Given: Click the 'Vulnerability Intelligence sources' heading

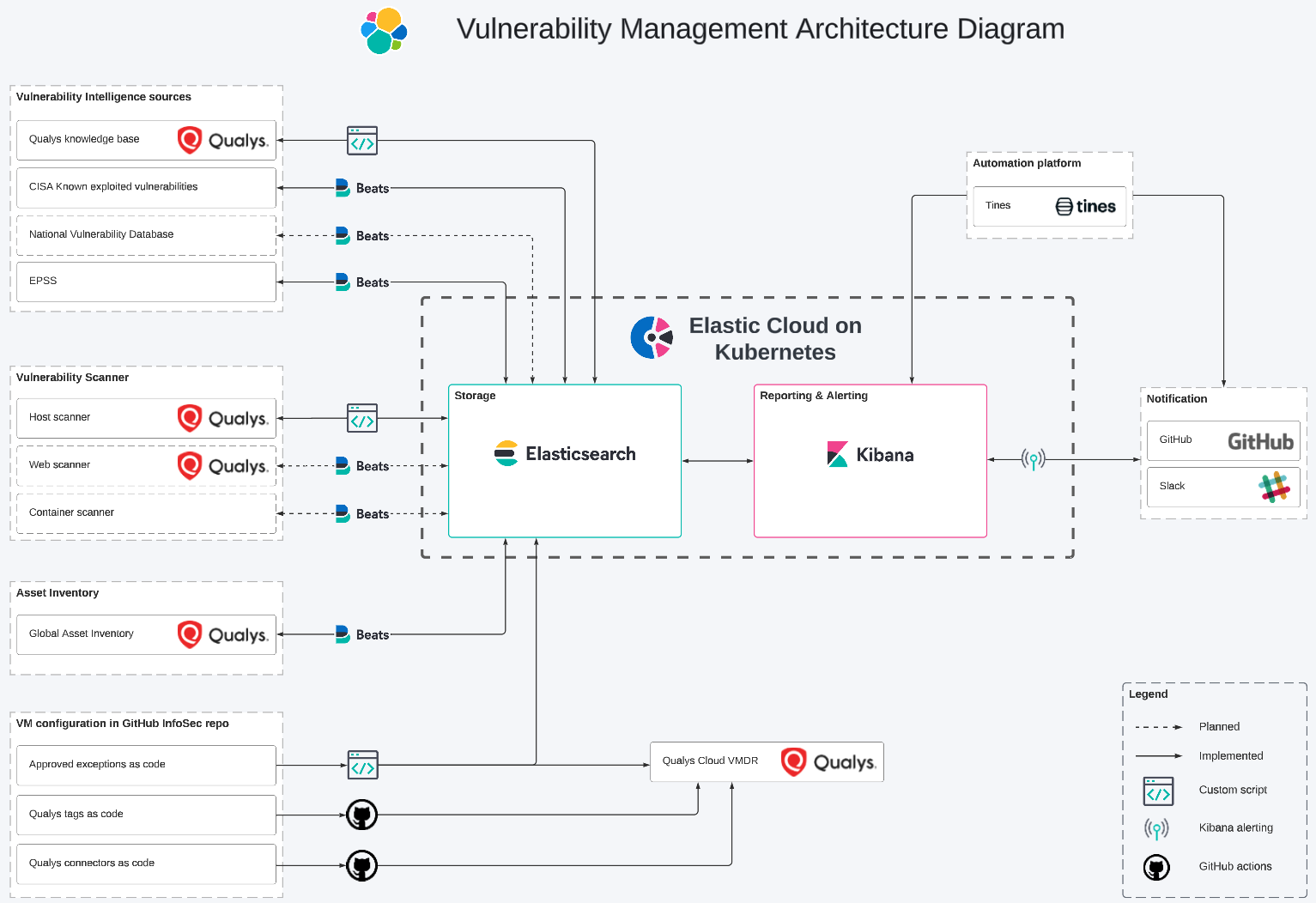Looking at the screenshot, I should coord(104,97).
